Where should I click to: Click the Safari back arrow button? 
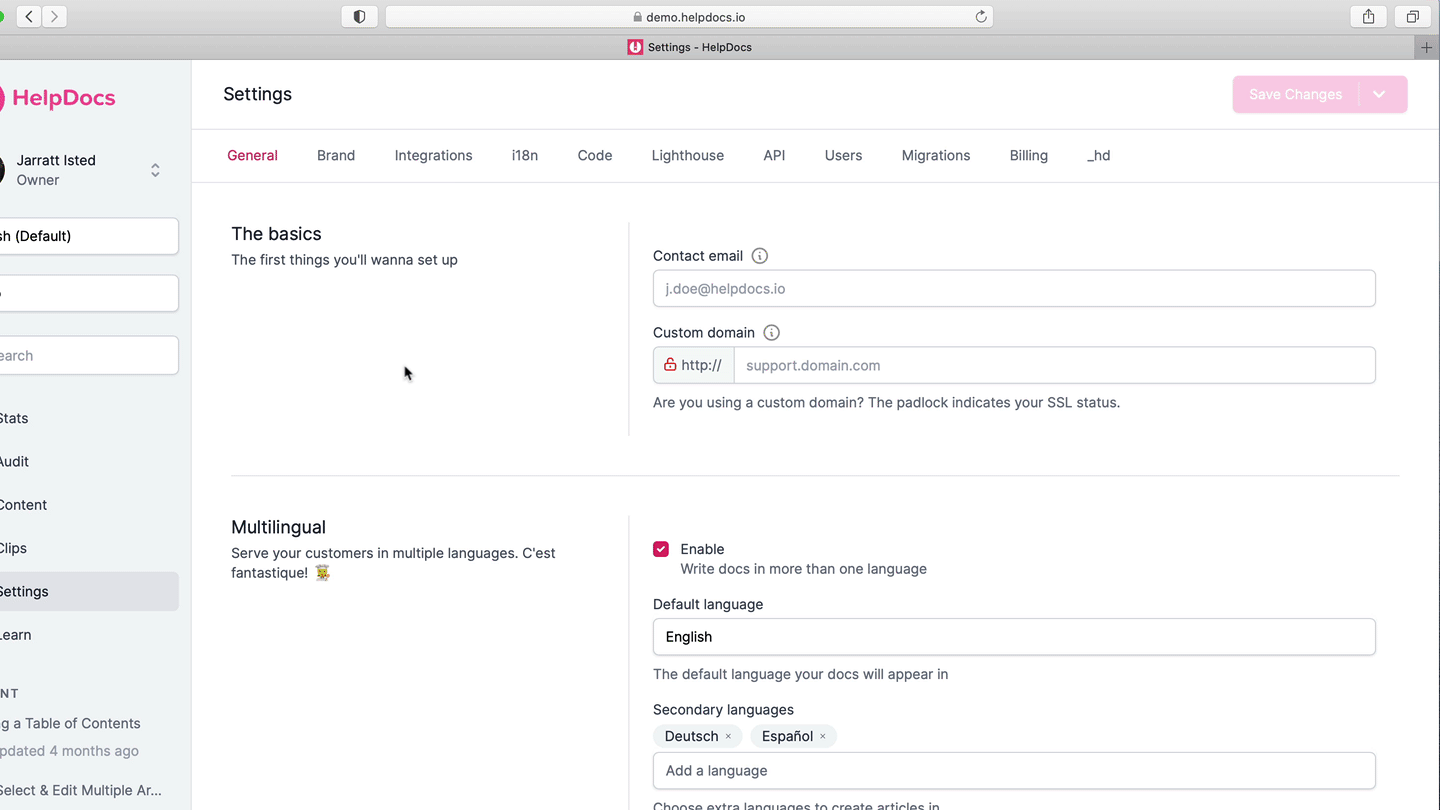(x=29, y=16)
